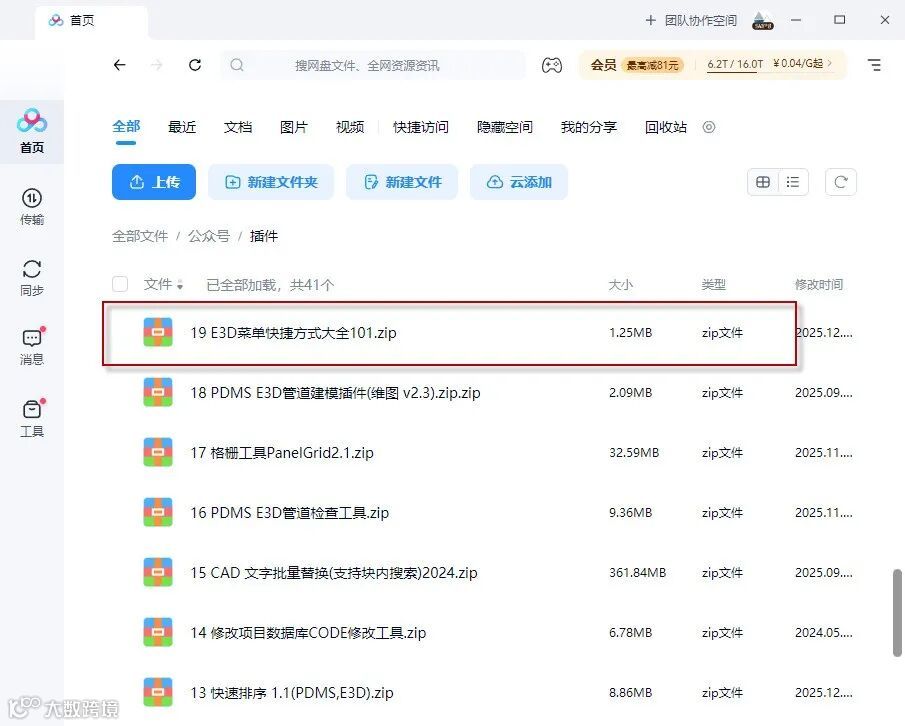Viewport: 905px width, 726px height.
Task: Click the 新建文件 button
Action: pyautogui.click(x=402, y=182)
